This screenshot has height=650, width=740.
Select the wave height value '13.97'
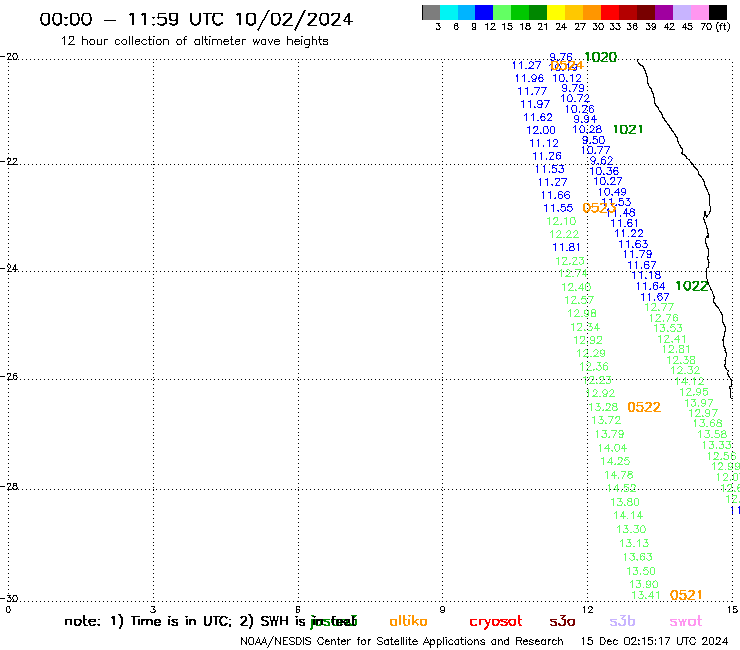pyautogui.click(x=699, y=403)
